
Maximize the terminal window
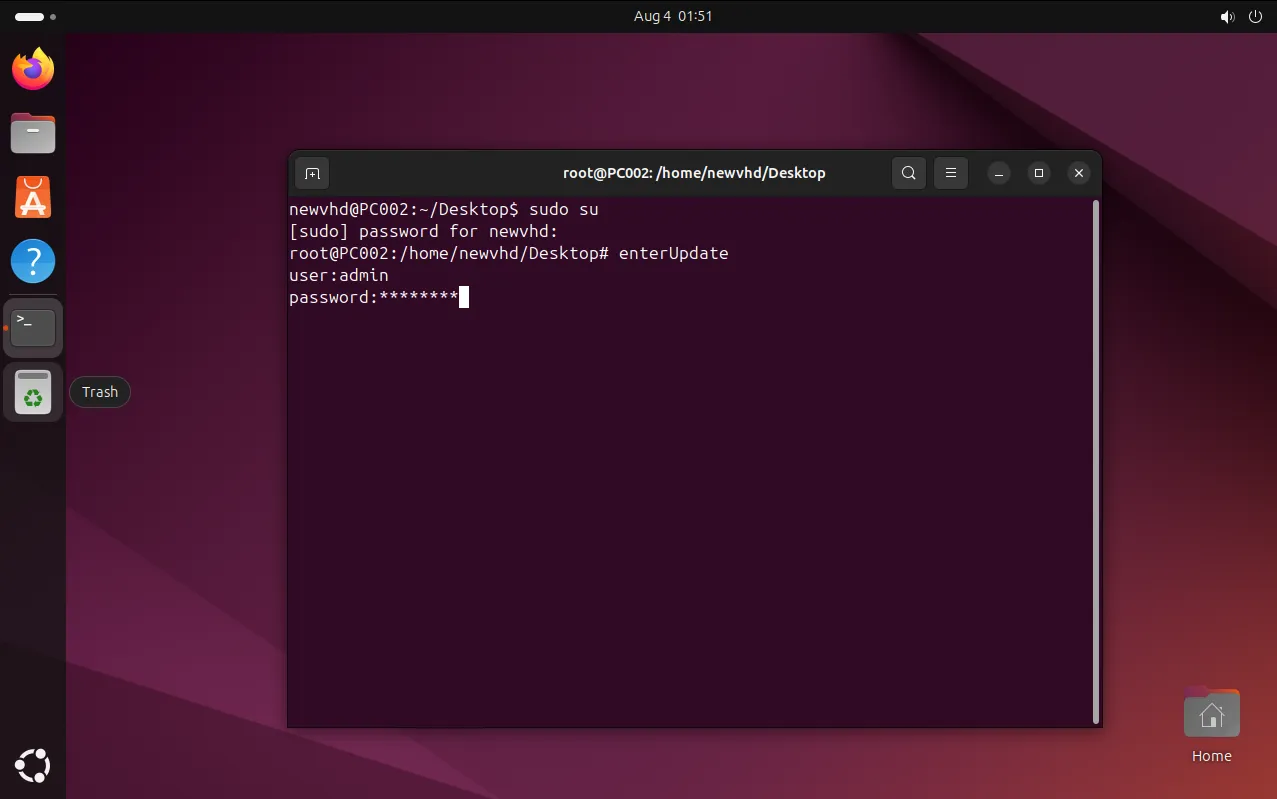(x=1038, y=173)
